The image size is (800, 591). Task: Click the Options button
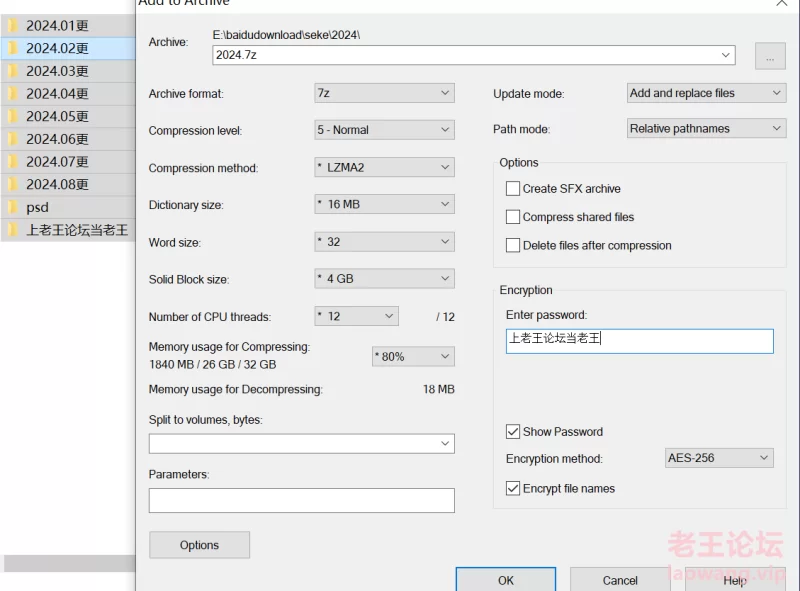pos(199,545)
